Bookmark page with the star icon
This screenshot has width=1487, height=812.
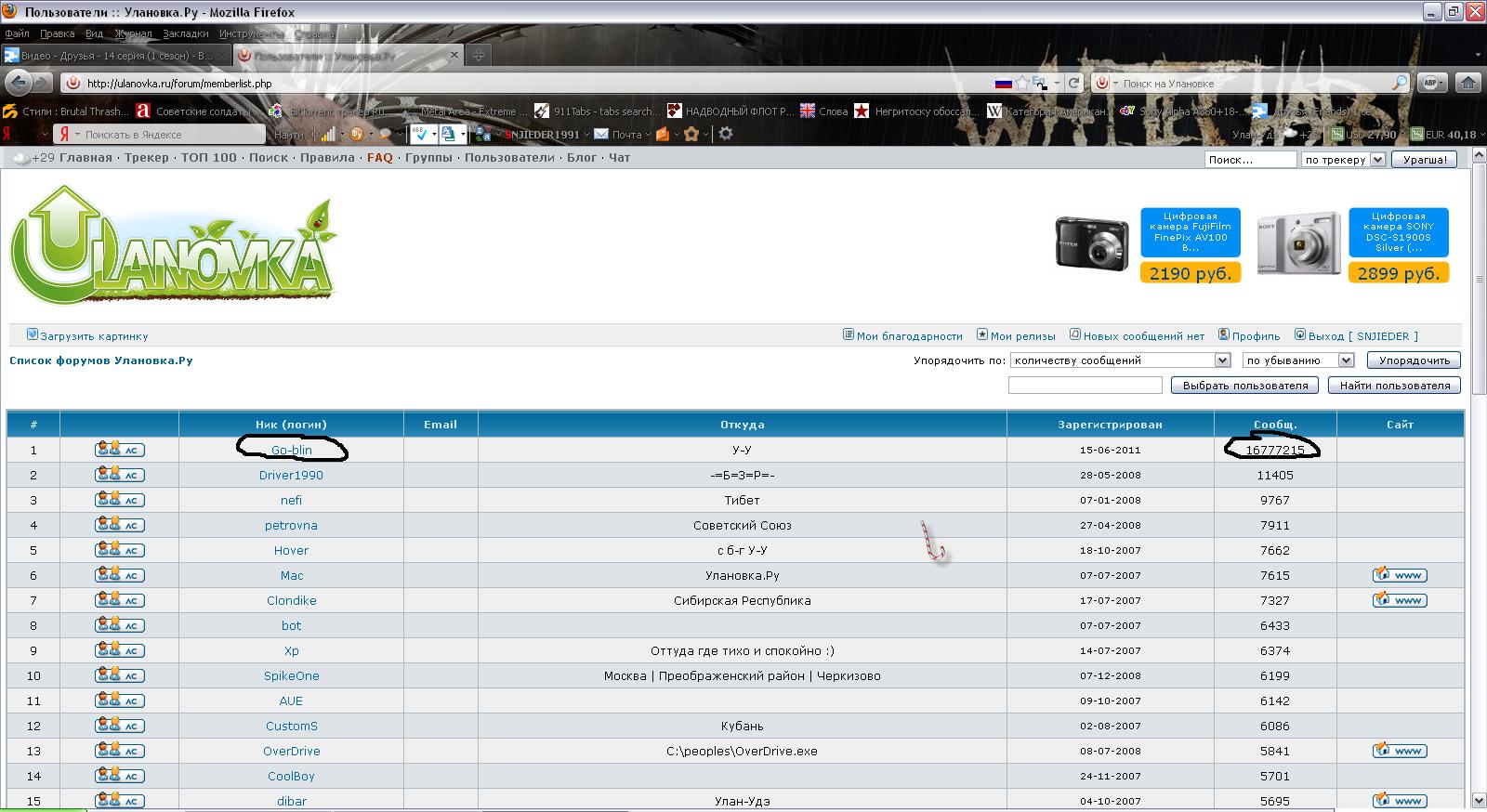pos(1022,83)
